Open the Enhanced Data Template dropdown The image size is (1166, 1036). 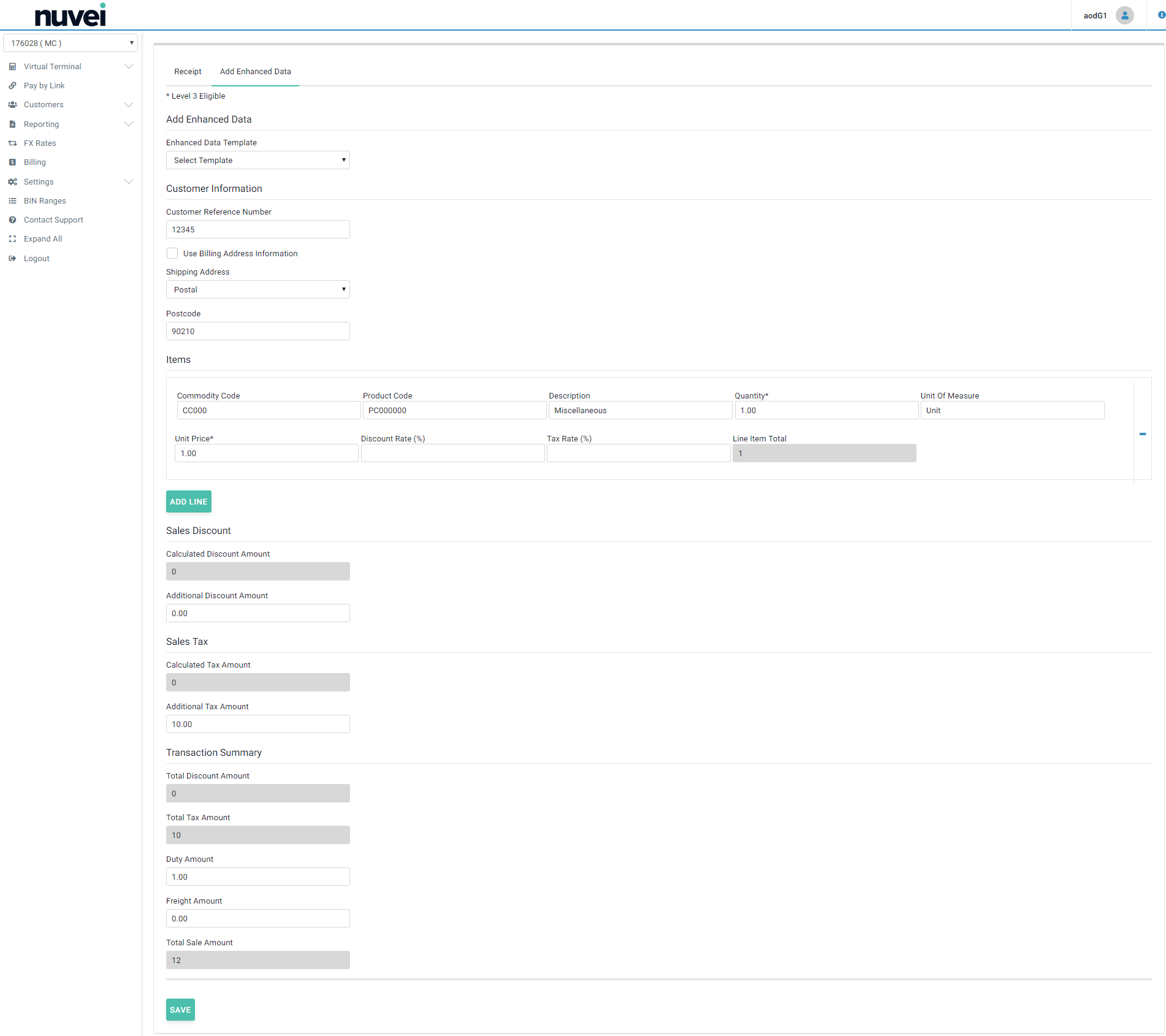point(257,161)
